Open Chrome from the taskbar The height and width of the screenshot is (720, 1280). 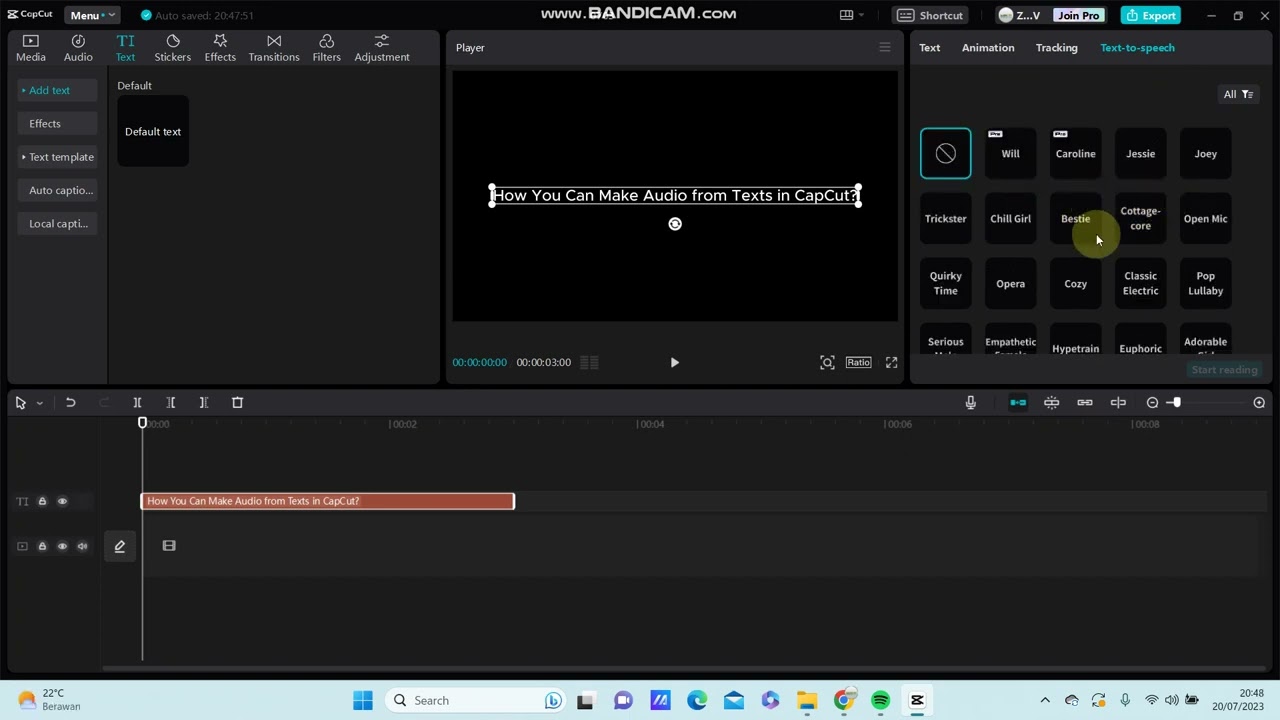coord(844,700)
